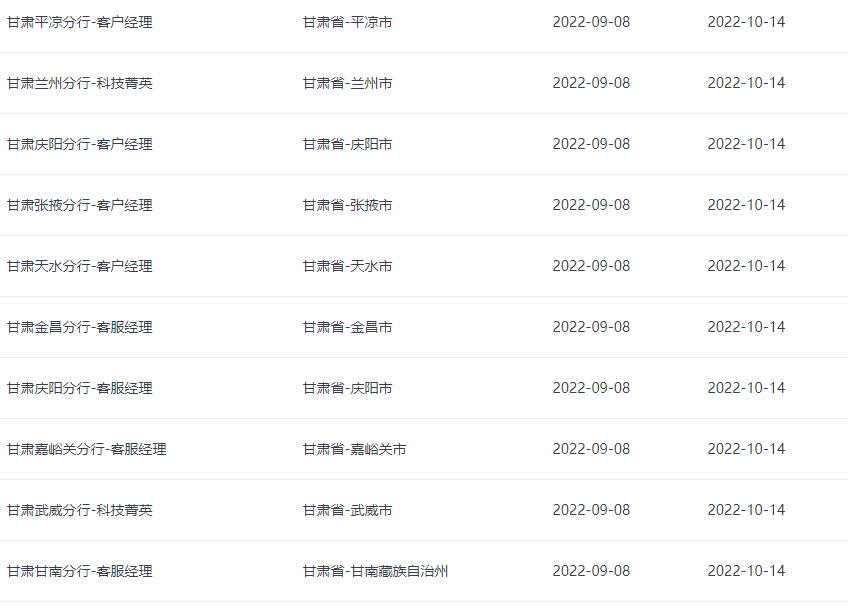Viewport: 848px width, 612px height.
Task: View the 甘肃天水分行-客户经理 position
Action: click(x=80, y=267)
